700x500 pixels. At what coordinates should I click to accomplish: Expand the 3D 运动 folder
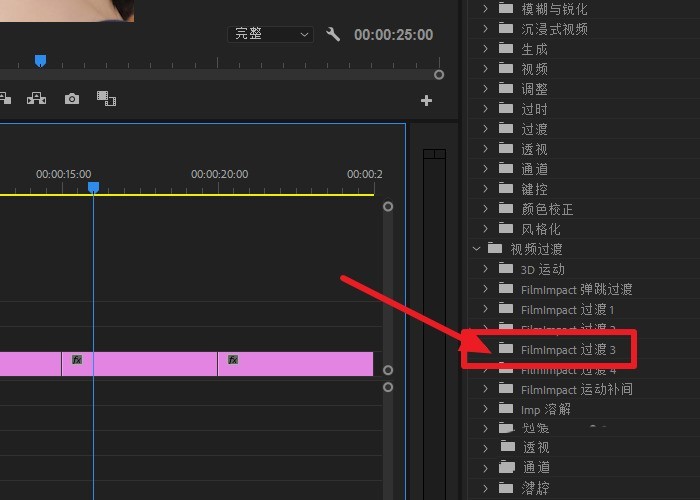pyautogui.click(x=485, y=269)
